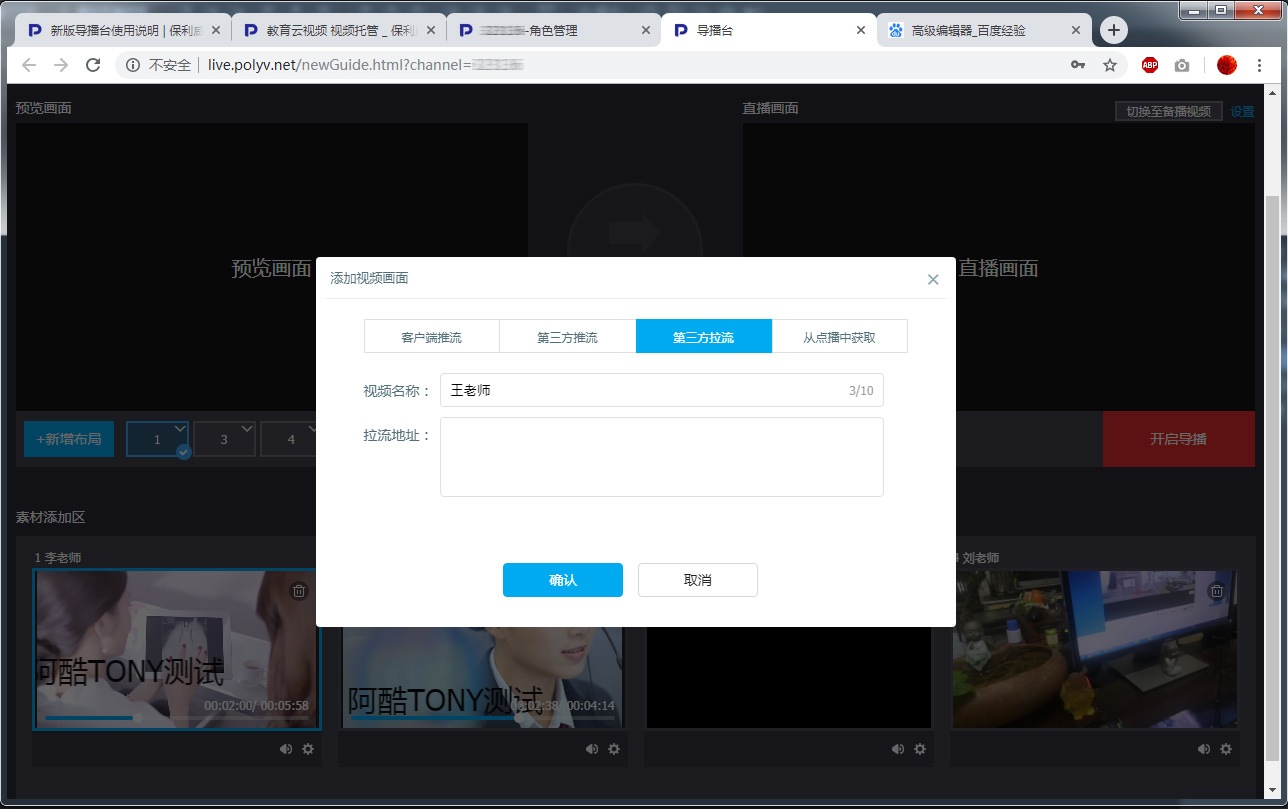Bookmark this page with star icon

pos(1110,65)
